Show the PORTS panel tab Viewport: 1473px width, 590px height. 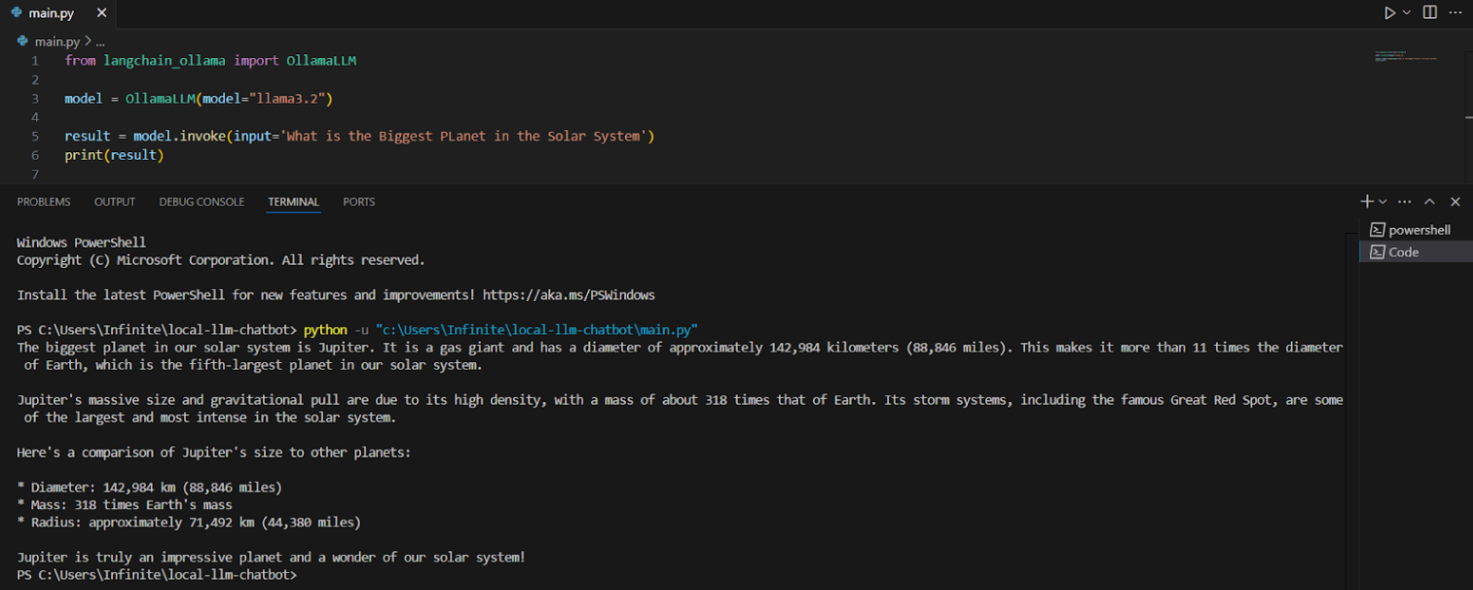359,202
